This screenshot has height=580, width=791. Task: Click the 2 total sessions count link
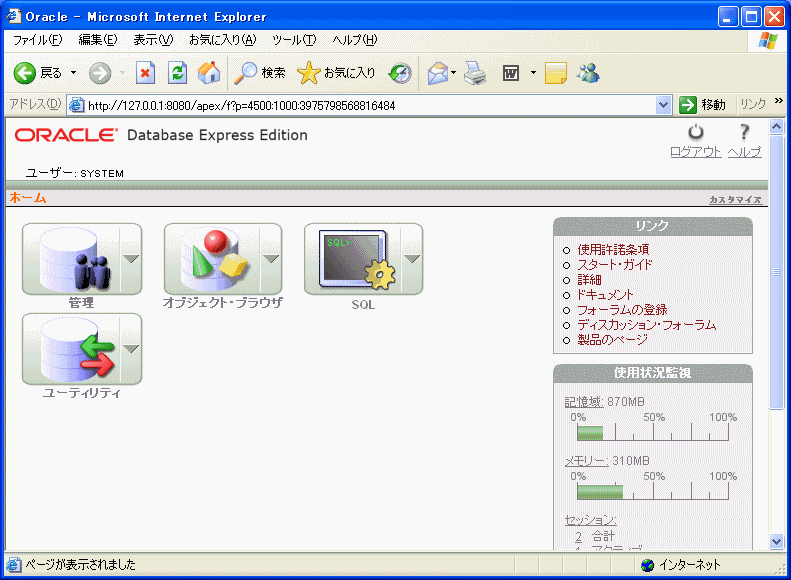coord(578,536)
